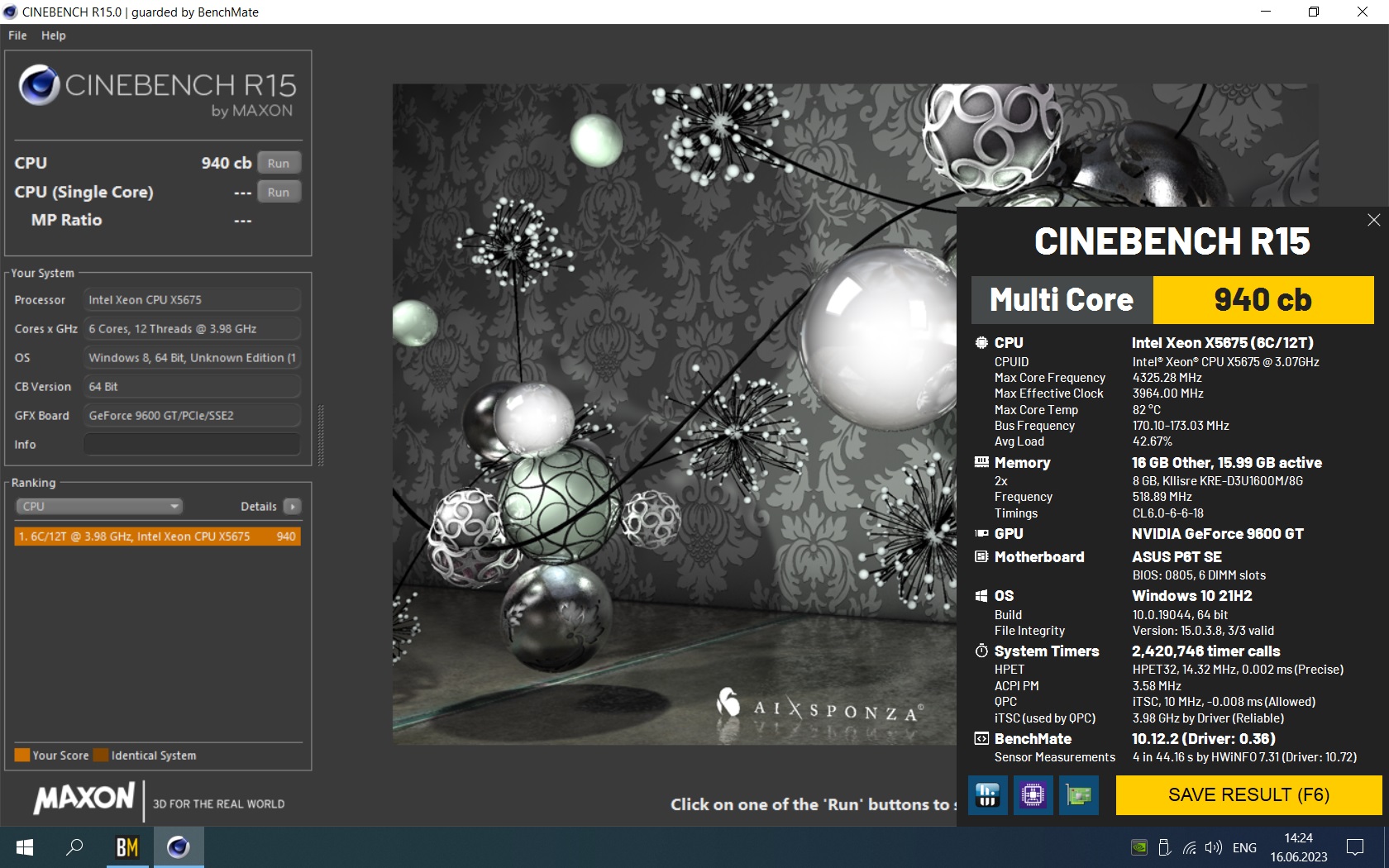
Task: Click the Cinebench logo sphere icon
Action: (x=39, y=85)
